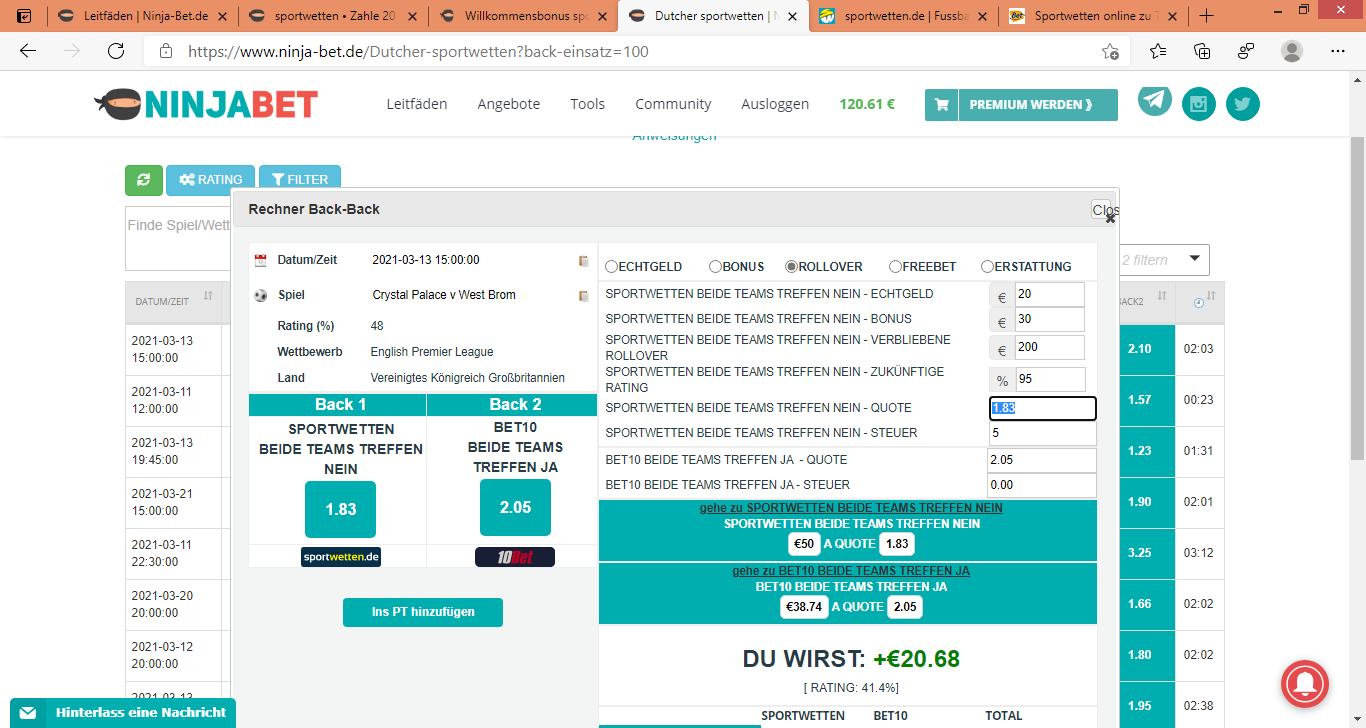Image resolution: width=1366 pixels, height=728 pixels.
Task: Edit BET10 STEUER field 0.00
Action: click(x=1041, y=485)
